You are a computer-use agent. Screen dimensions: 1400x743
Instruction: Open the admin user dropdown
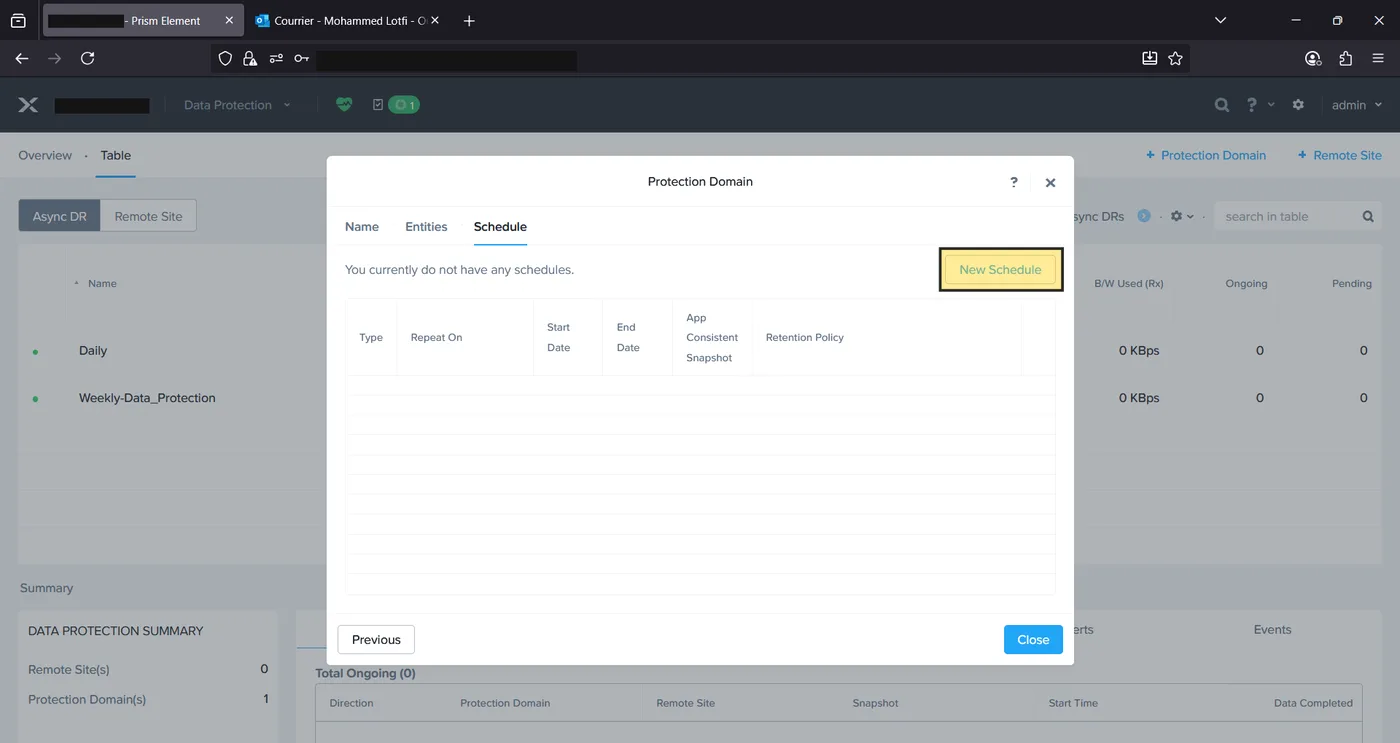[x=1357, y=104]
